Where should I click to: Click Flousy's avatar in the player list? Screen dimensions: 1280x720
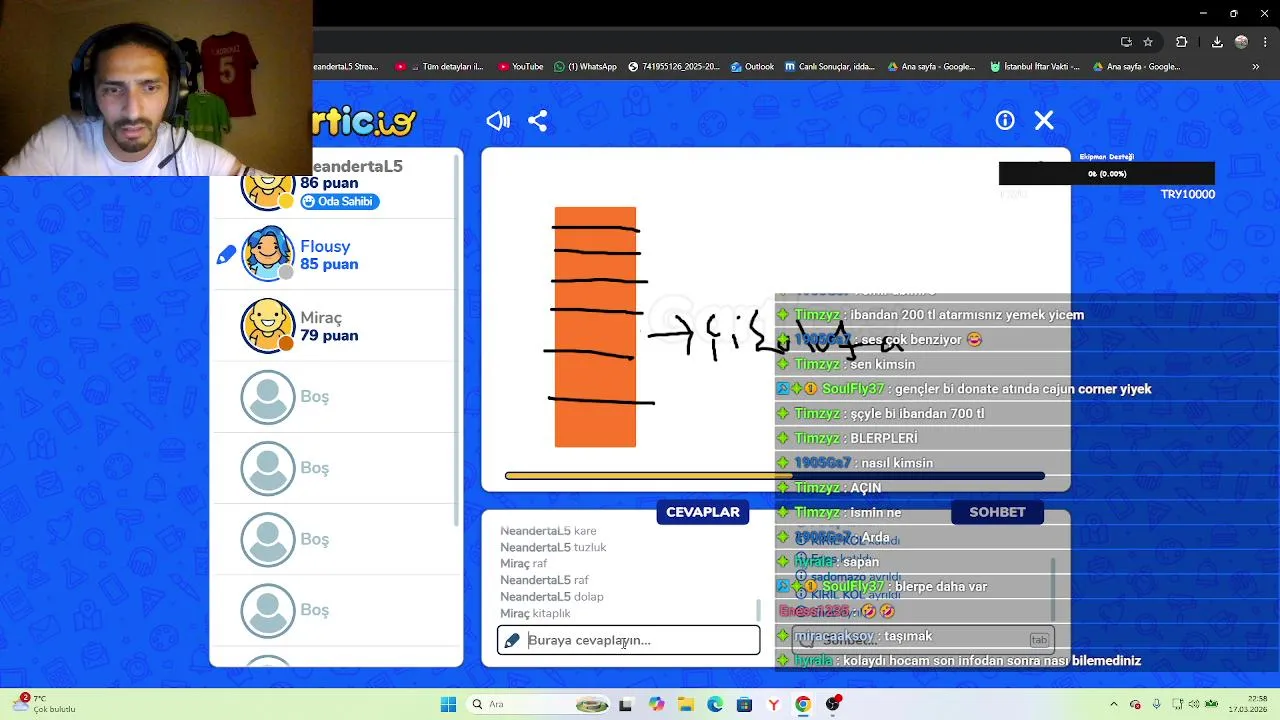tap(267, 254)
